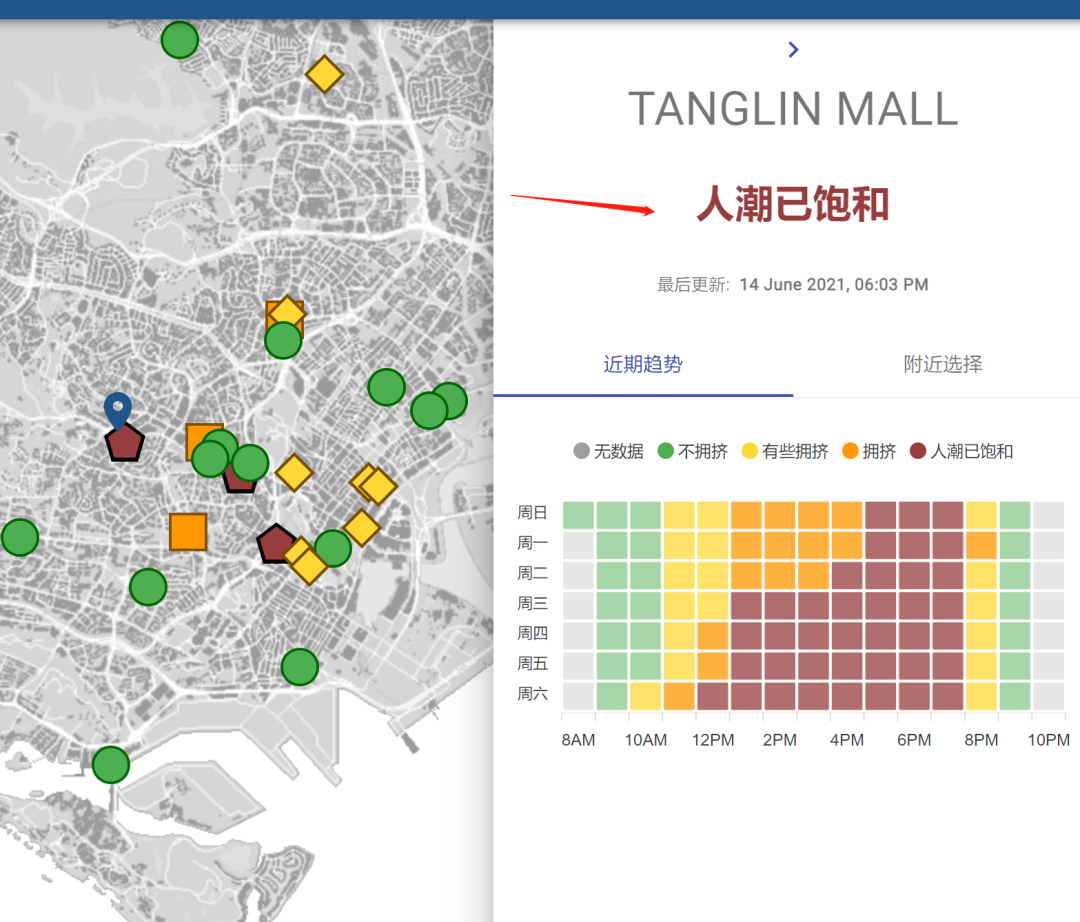Click the green circle southwest of the standalone orange square

tap(148, 587)
